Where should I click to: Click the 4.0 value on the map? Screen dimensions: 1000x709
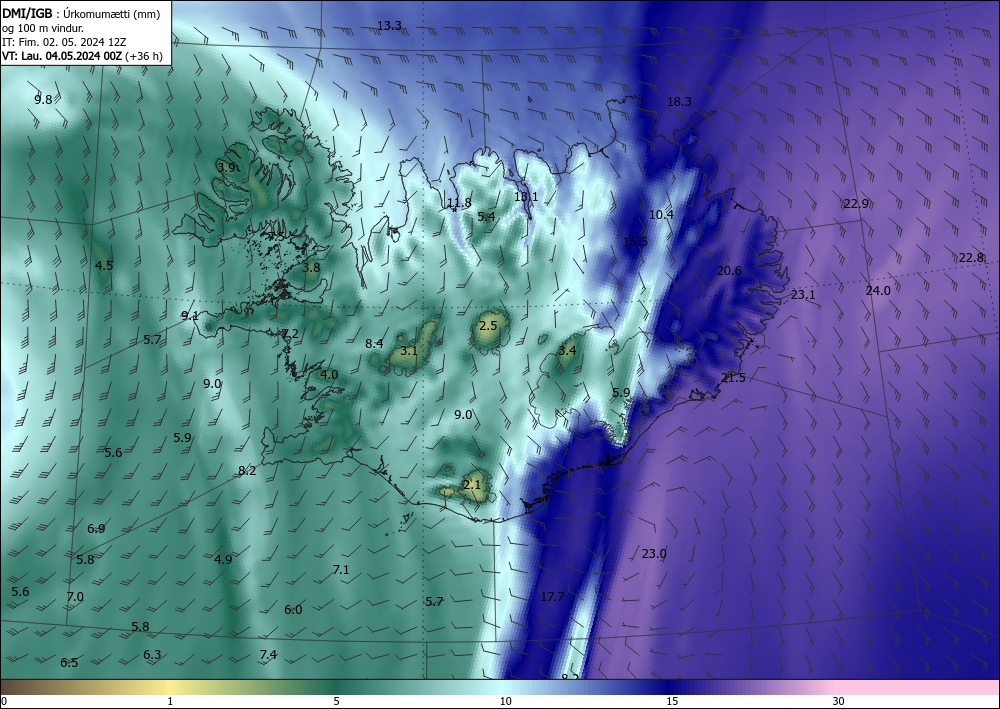[329, 374]
